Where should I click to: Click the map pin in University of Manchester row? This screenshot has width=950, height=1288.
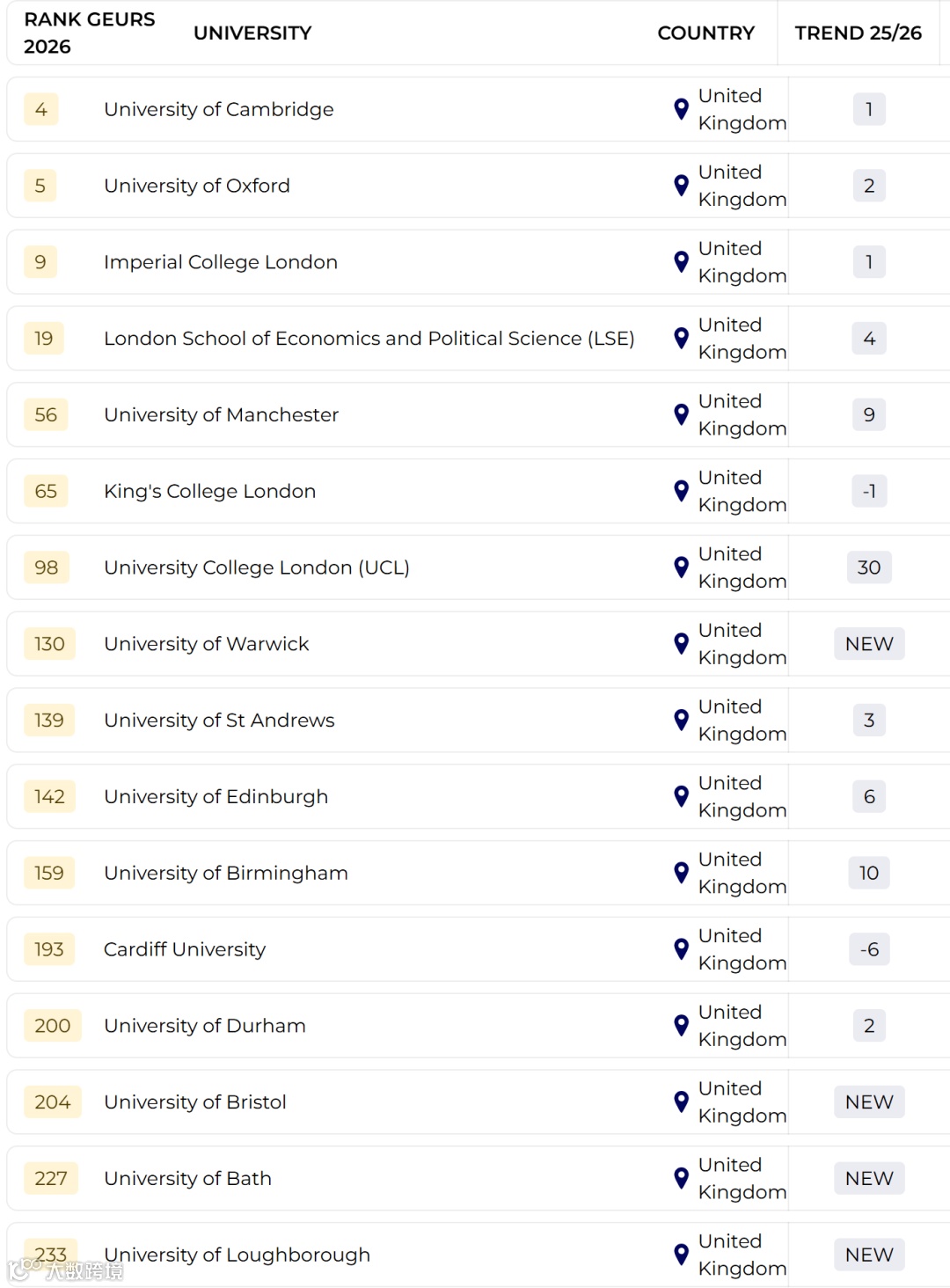[x=681, y=414]
